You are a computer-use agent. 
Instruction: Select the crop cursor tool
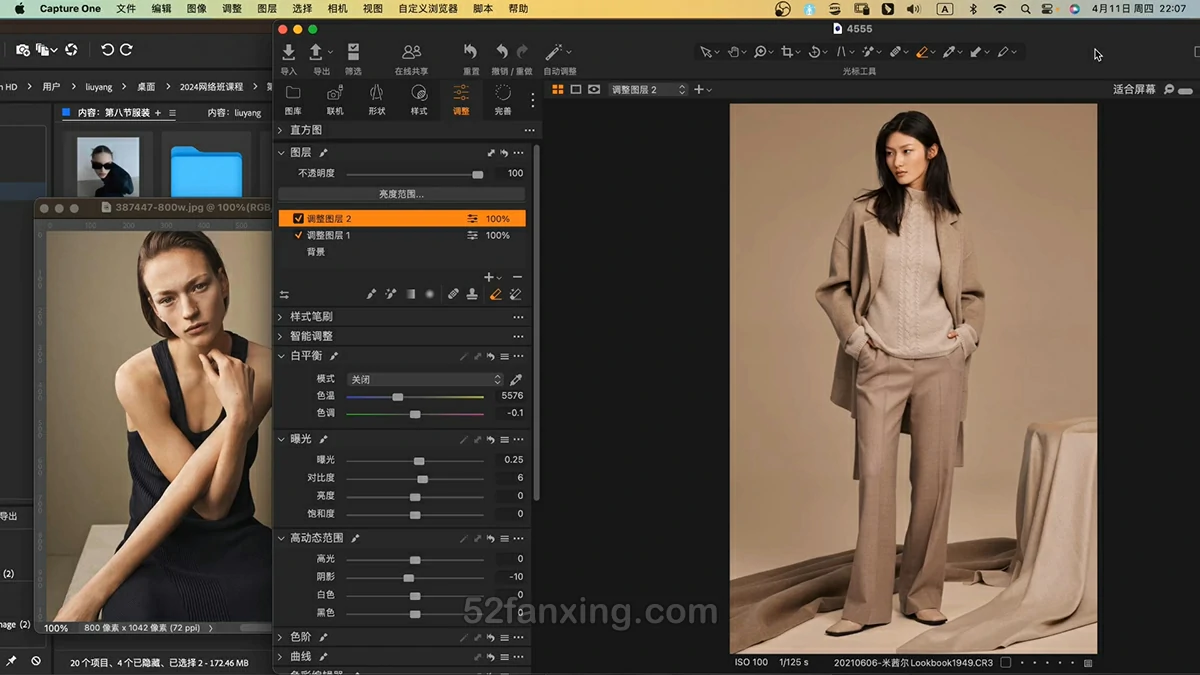pyautogui.click(x=788, y=52)
